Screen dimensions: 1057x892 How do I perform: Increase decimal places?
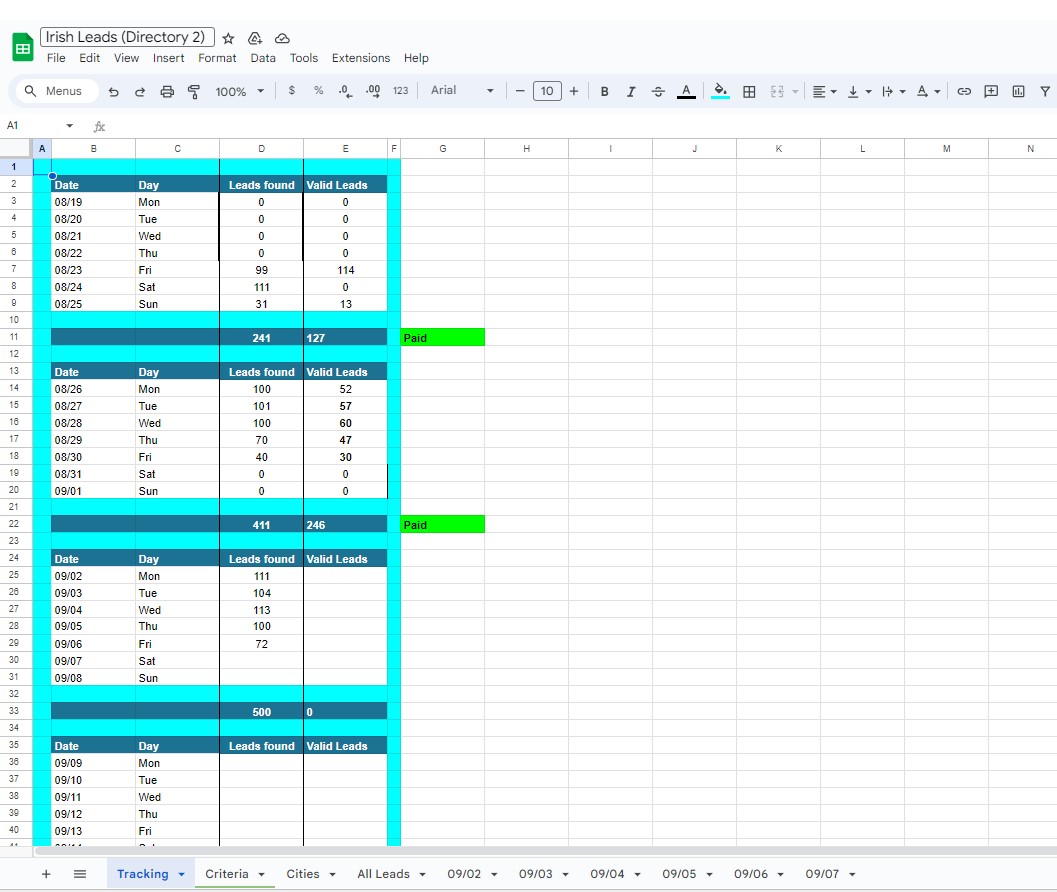pyautogui.click(x=373, y=91)
